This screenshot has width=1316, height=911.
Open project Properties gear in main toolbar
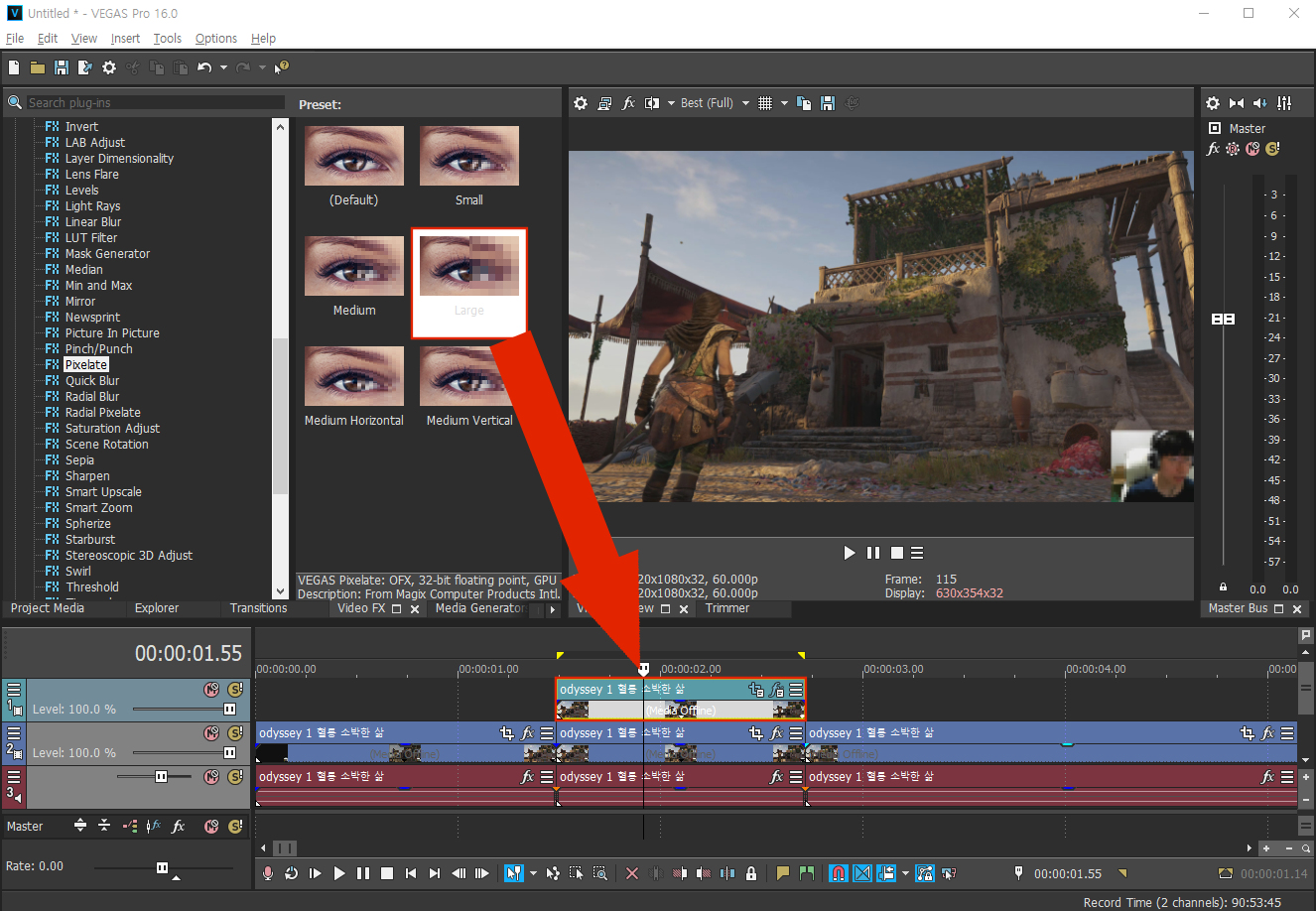pos(109,67)
